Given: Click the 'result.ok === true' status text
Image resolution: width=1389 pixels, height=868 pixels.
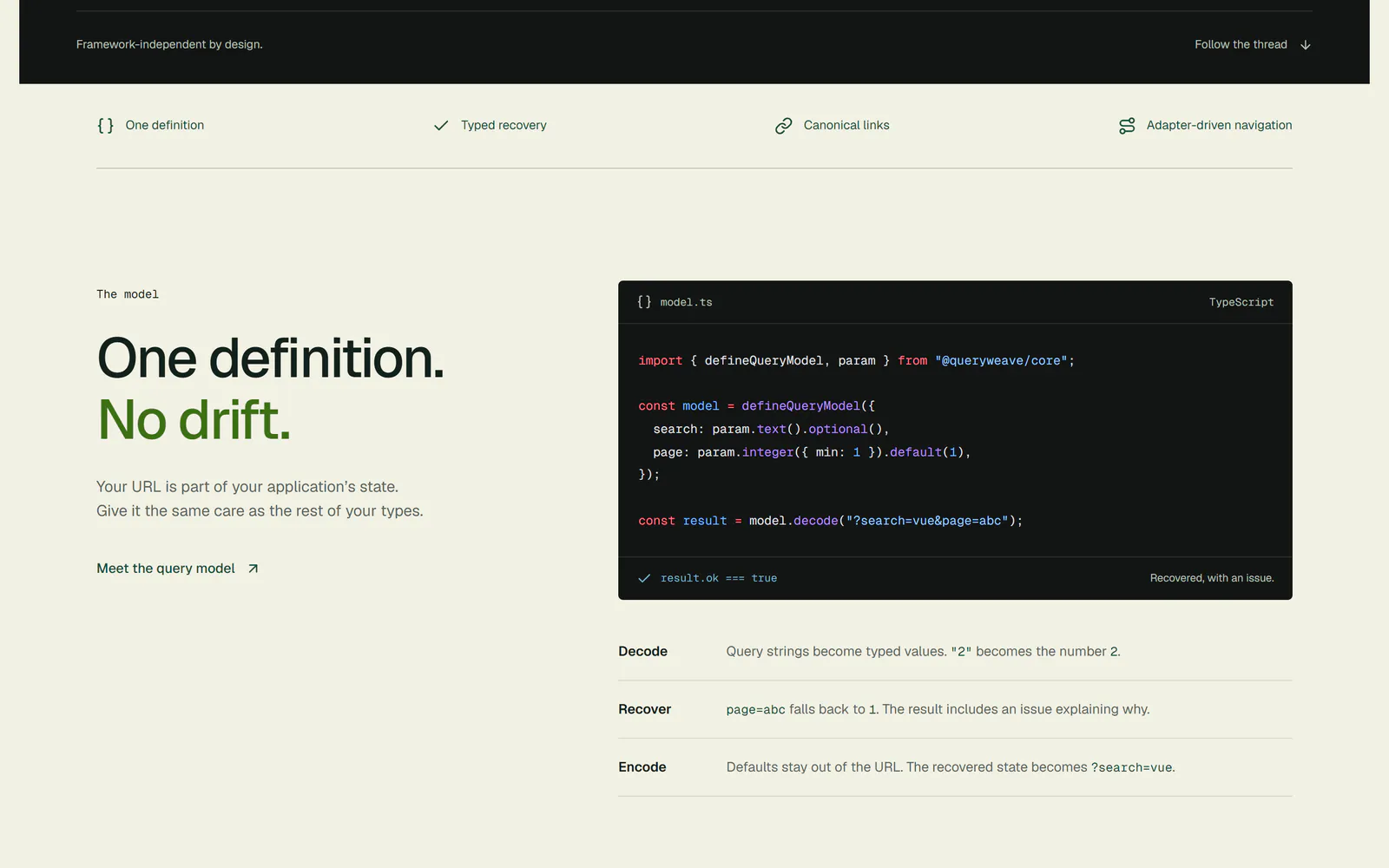Looking at the screenshot, I should tap(719, 578).
